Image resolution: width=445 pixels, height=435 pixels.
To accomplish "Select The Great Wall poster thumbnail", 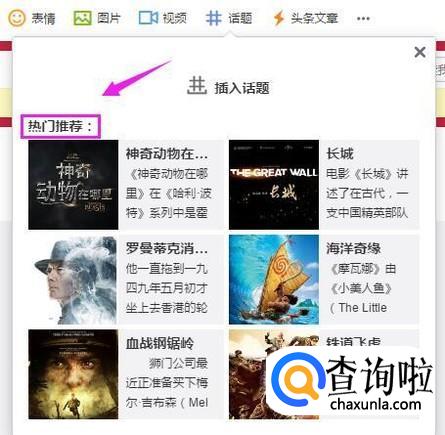I will pos(274,185).
